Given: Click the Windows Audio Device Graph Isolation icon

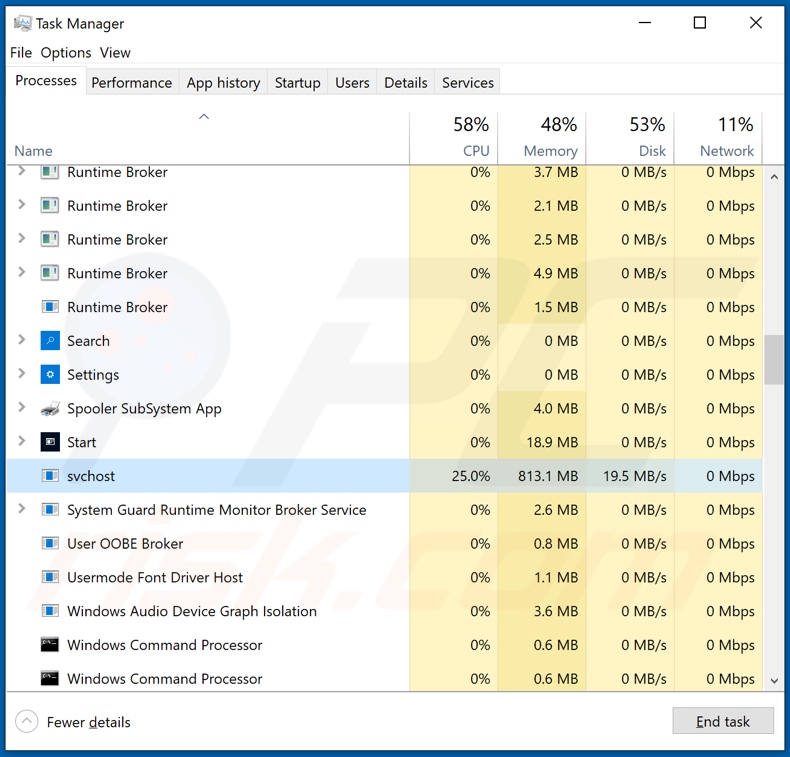Looking at the screenshot, I should coord(50,611).
